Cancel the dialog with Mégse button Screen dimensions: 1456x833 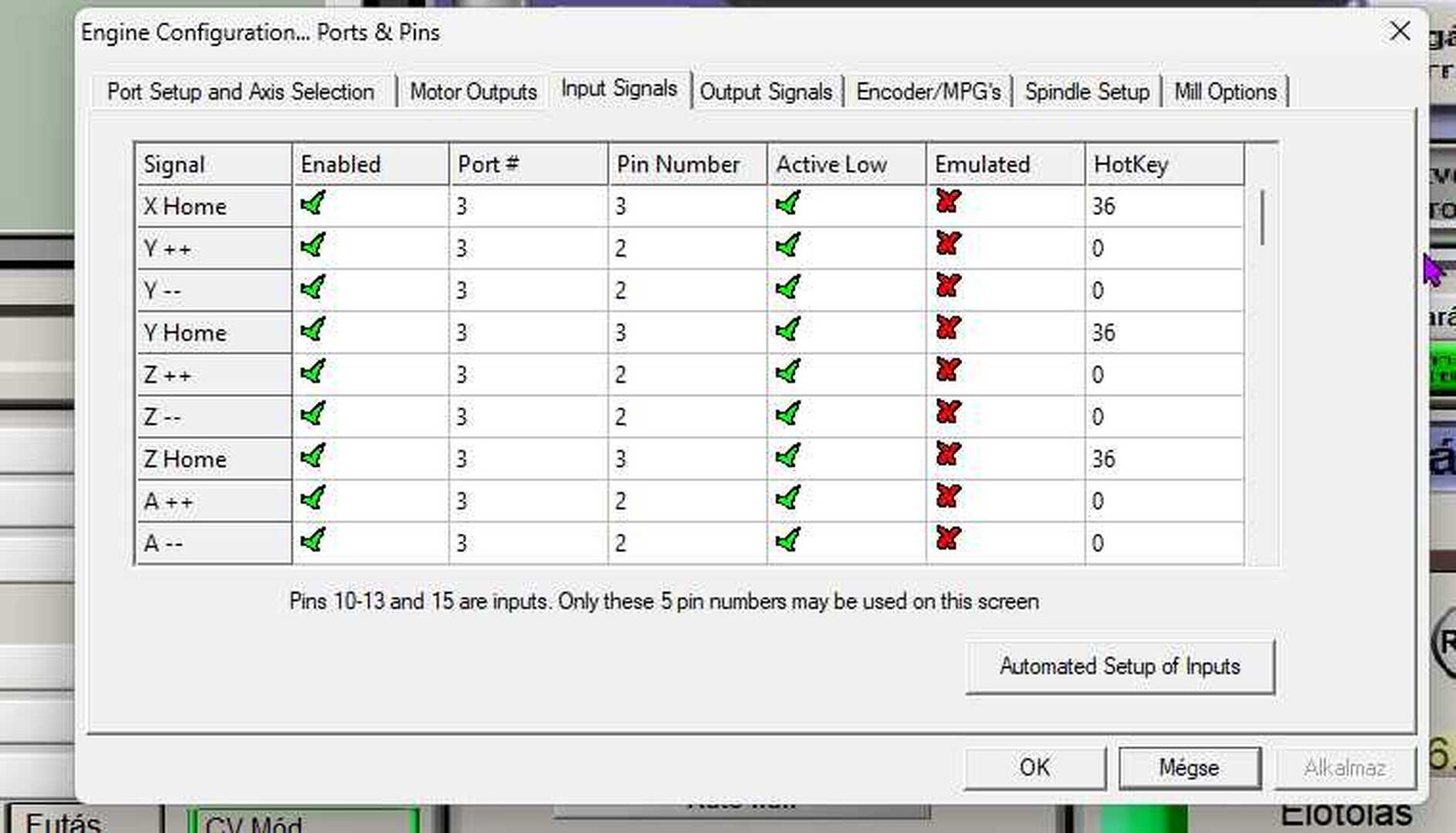coord(1189,768)
